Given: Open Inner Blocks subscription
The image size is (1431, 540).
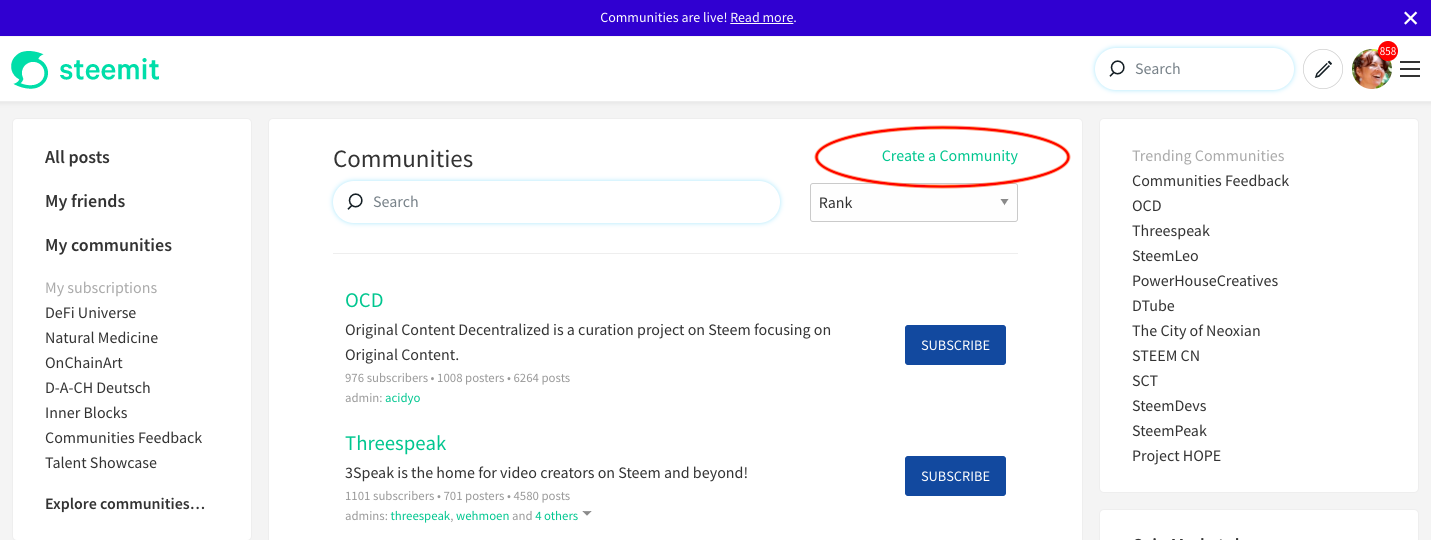Looking at the screenshot, I should tap(86, 413).
